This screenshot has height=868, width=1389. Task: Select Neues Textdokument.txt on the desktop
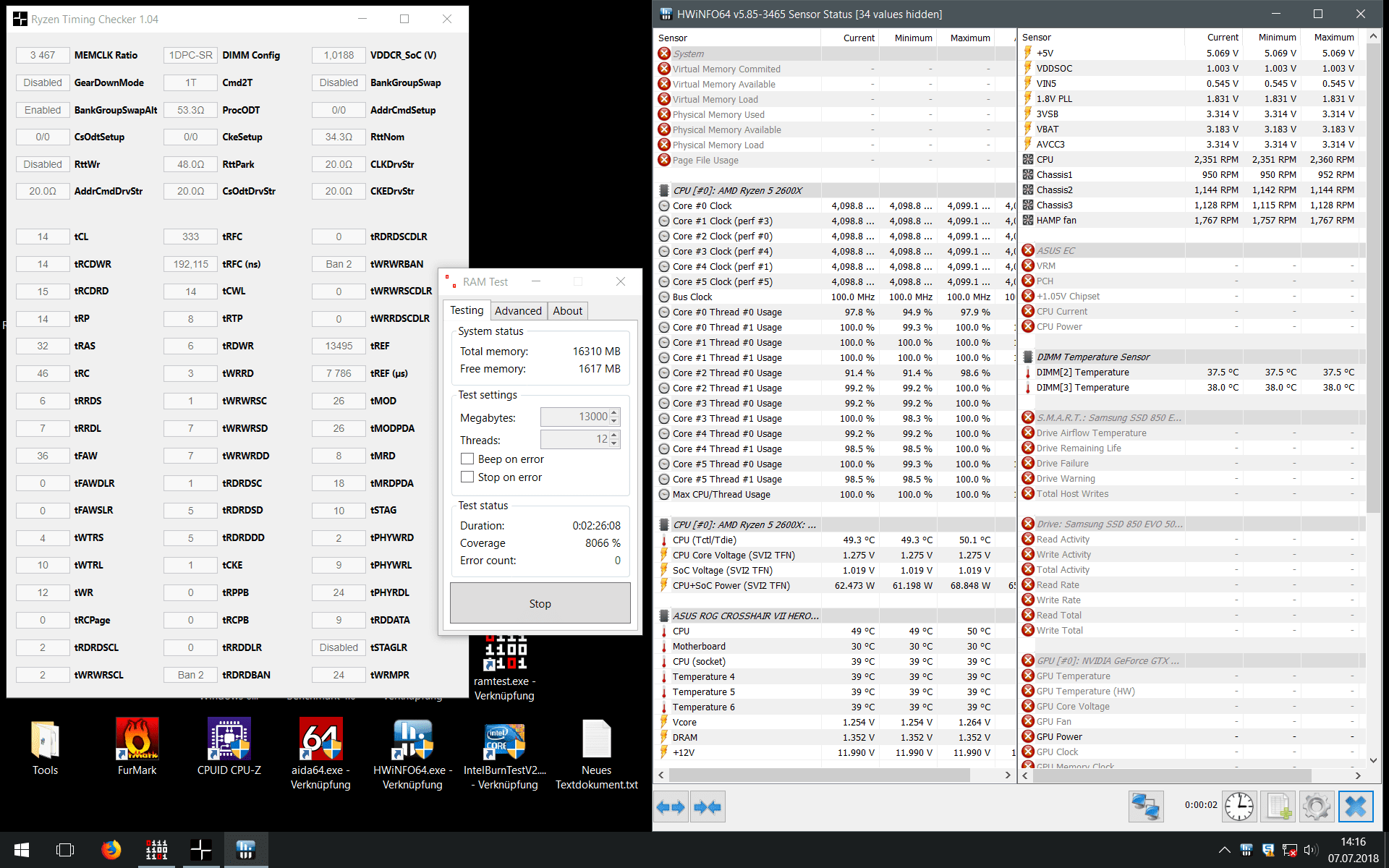[597, 755]
